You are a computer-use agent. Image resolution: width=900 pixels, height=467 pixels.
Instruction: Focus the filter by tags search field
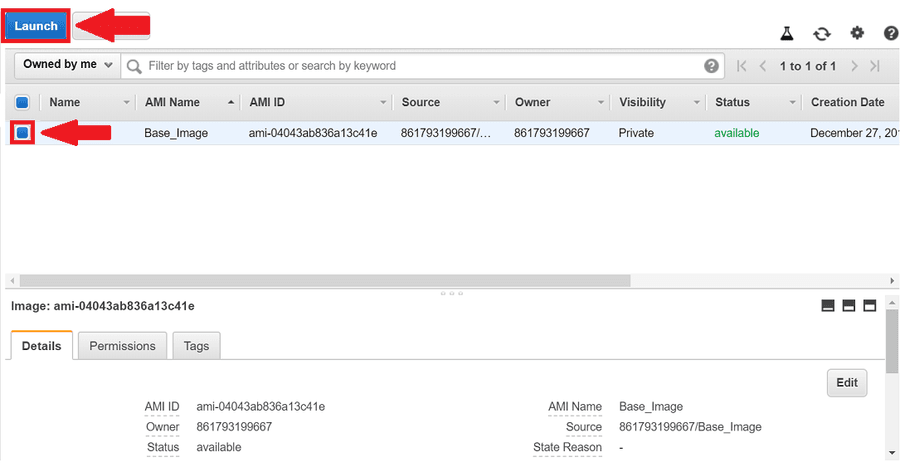[422, 66]
